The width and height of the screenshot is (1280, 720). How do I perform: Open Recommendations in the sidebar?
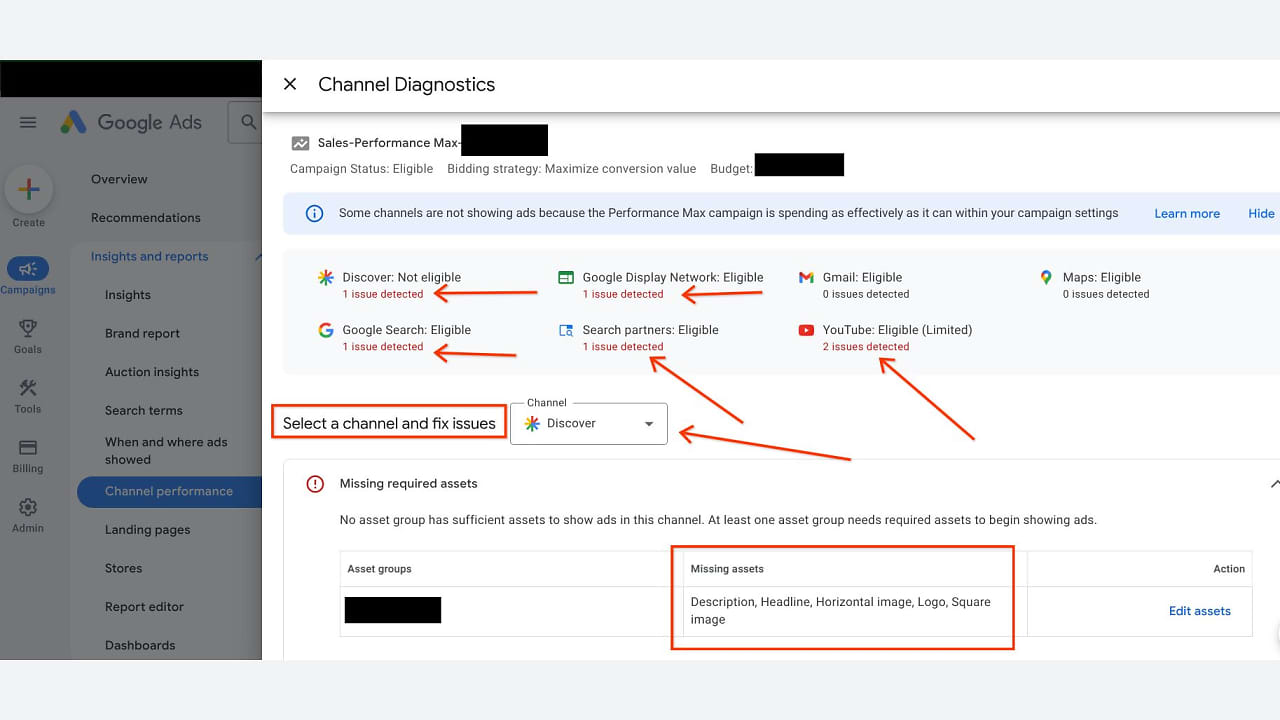click(146, 218)
